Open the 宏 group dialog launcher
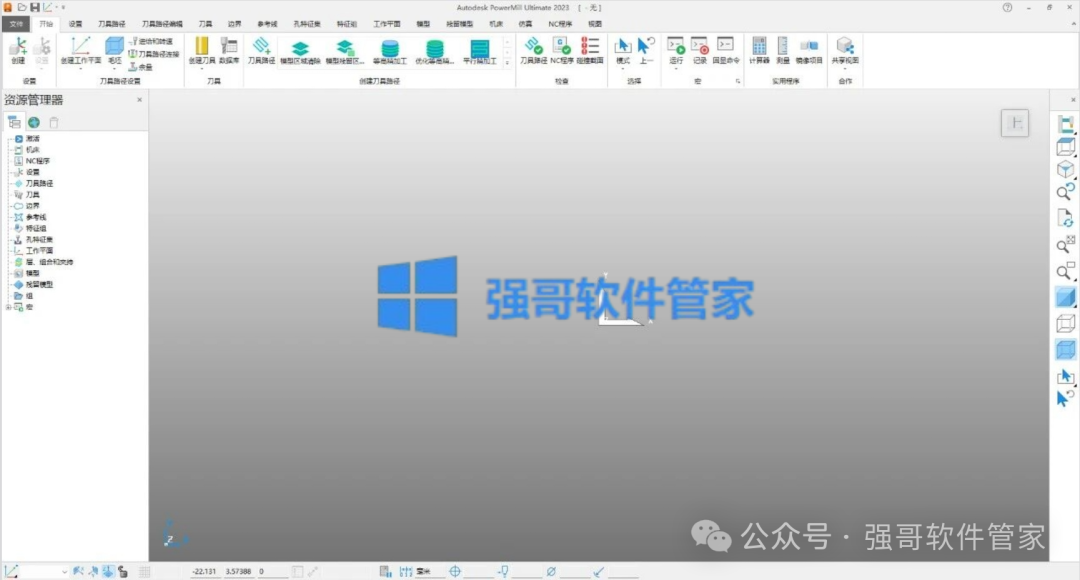 pyautogui.click(x=738, y=81)
